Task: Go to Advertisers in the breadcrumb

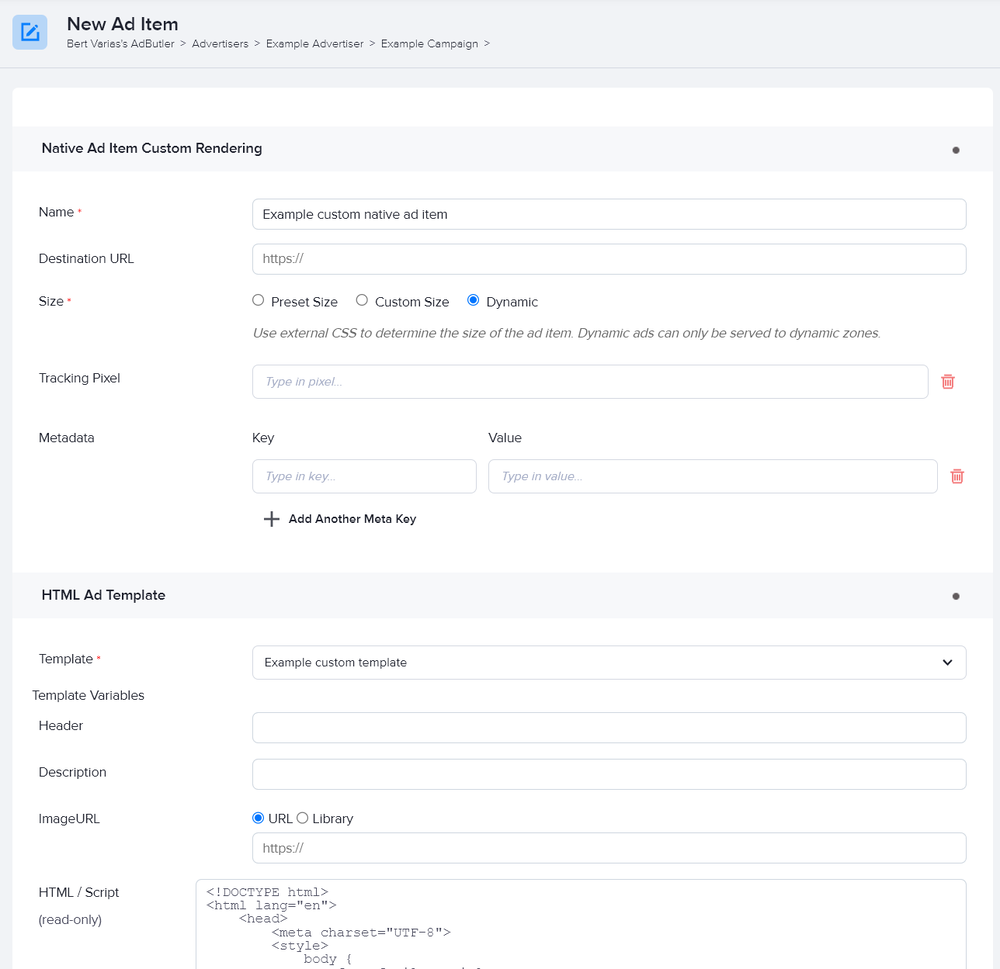Action: pos(220,44)
